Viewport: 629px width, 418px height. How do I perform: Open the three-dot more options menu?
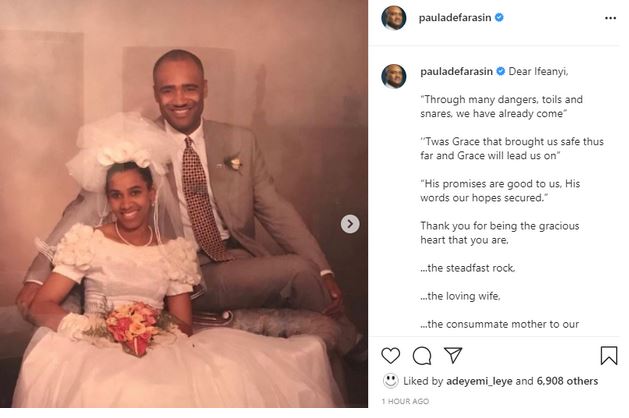coord(610,18)
